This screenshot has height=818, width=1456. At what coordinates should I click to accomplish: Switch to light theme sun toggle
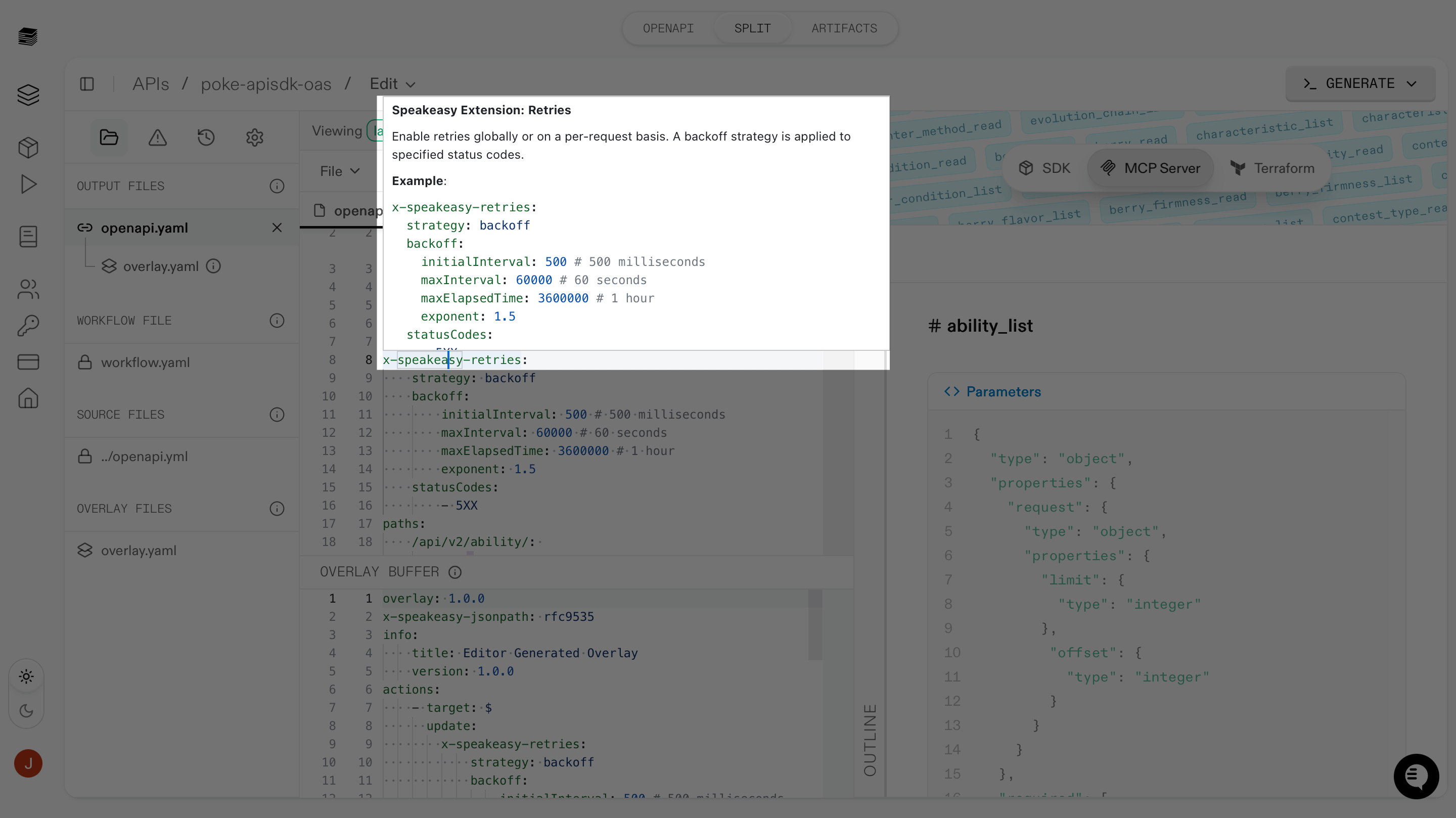(x=26, y=676)
